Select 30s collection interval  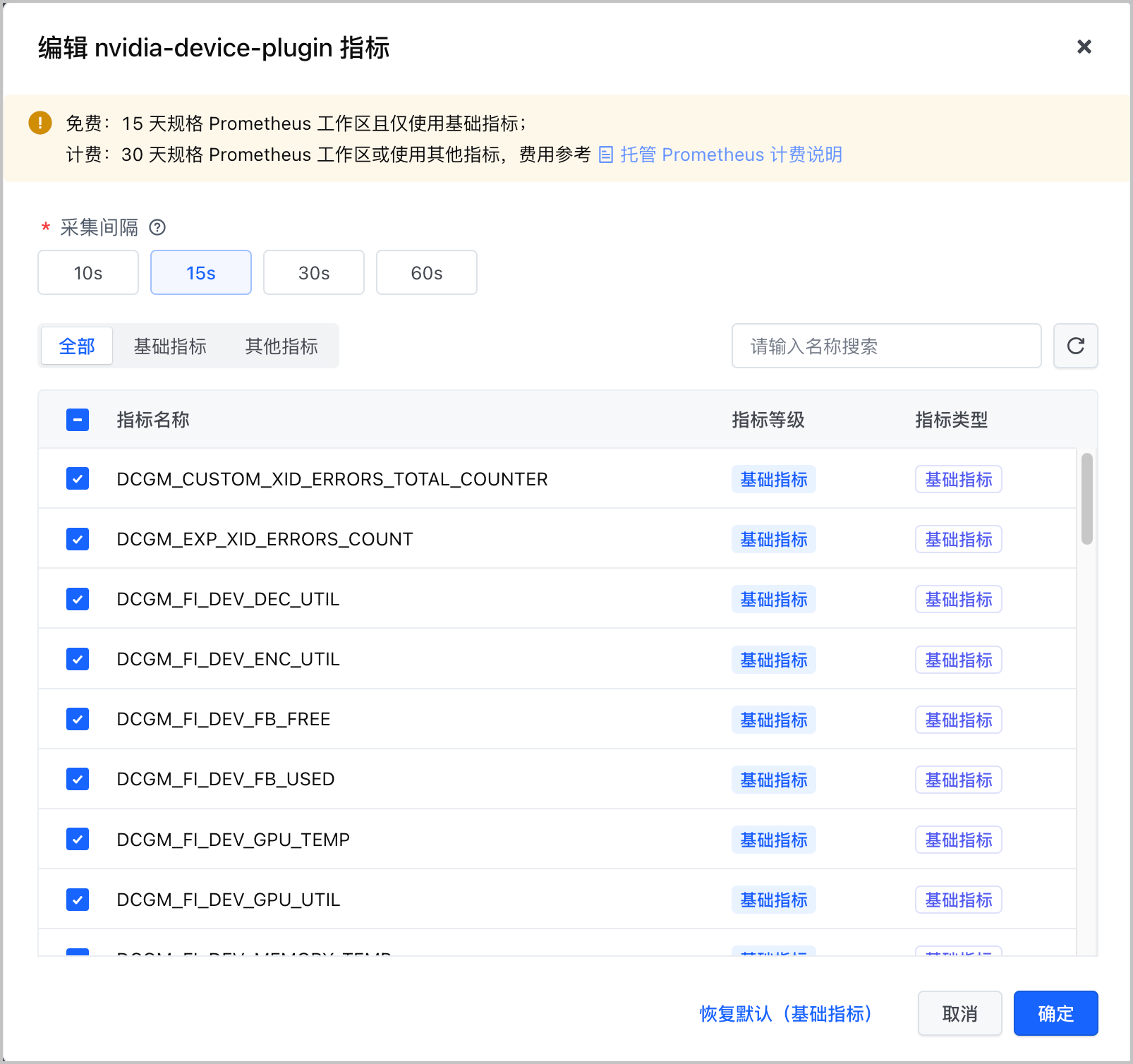point(314,272)
